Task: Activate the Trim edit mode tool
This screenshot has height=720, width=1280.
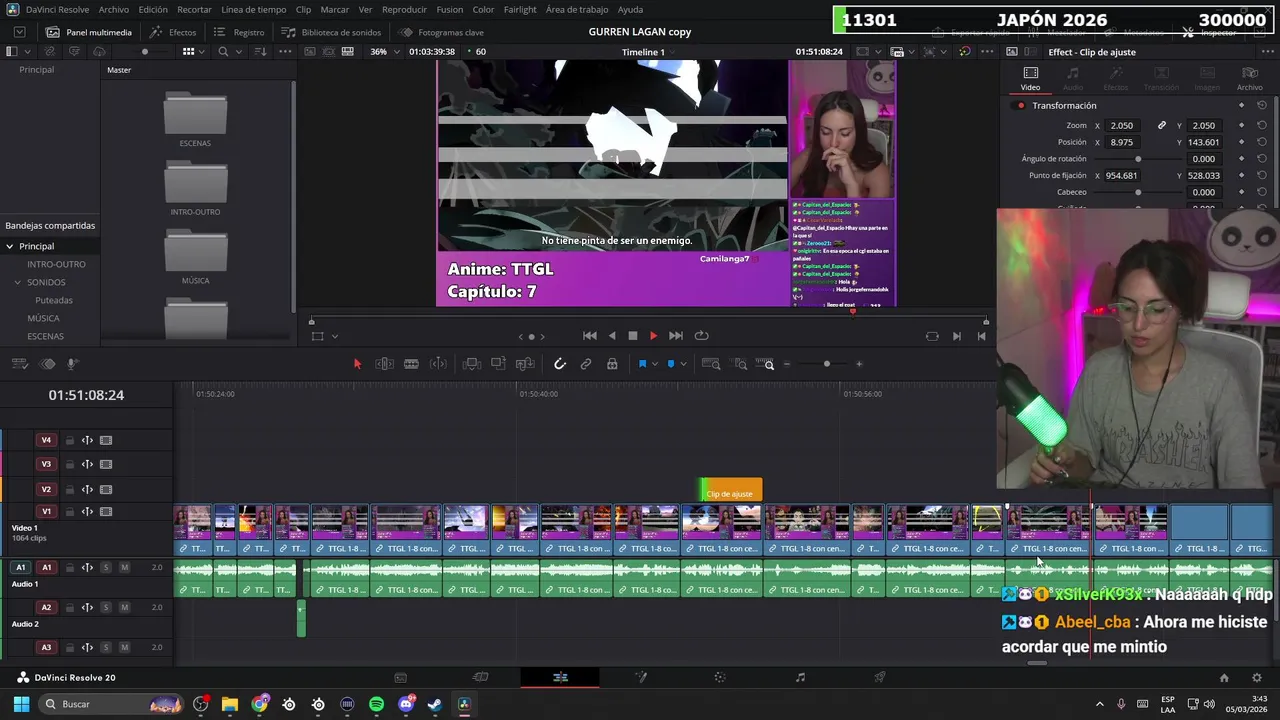Action: coord(384,364)
